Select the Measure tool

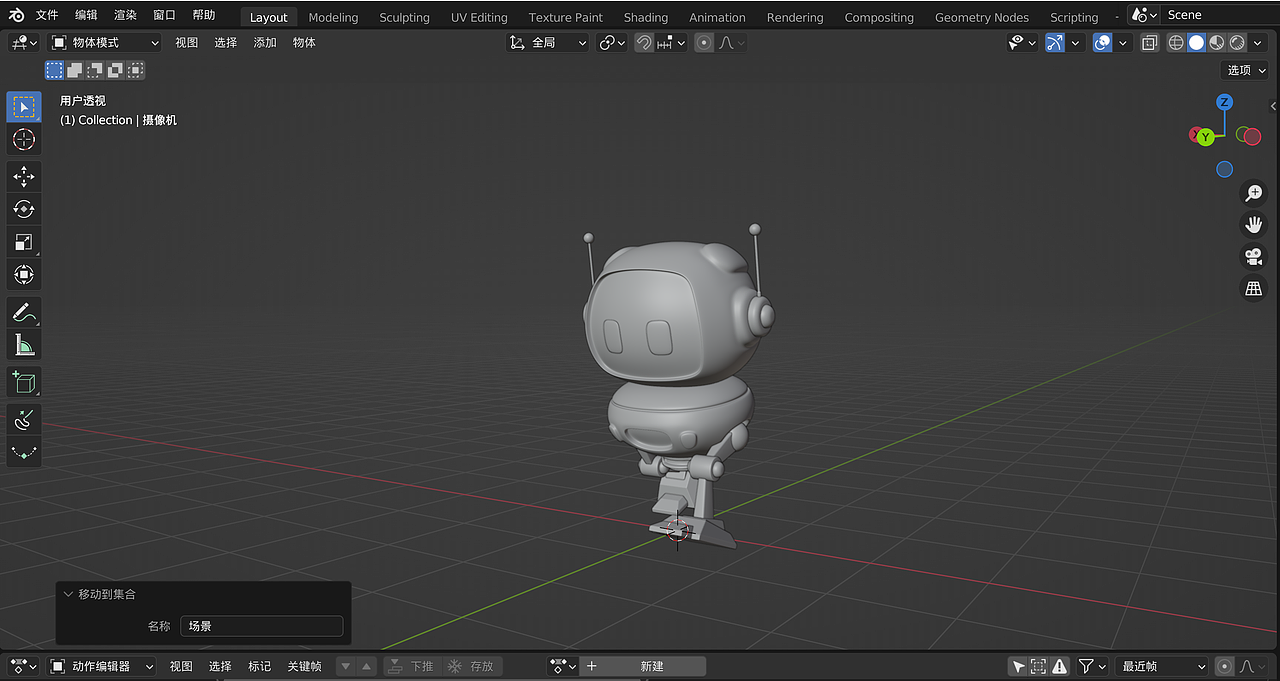(24, 344)
